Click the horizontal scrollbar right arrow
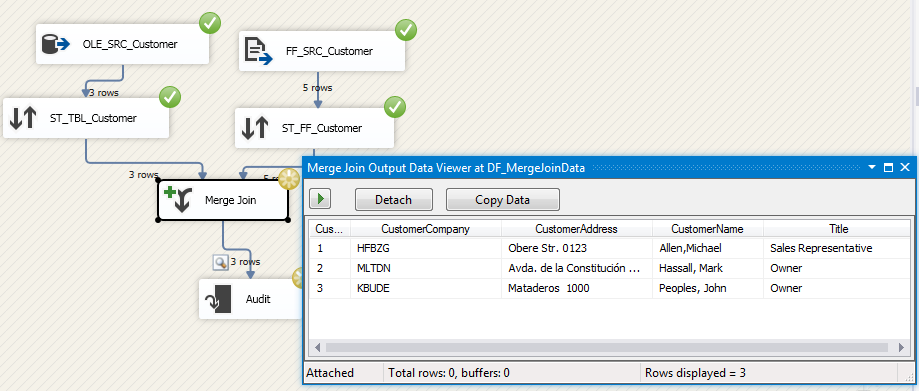The width and height of the screenshot is (919, 391). (x=901, y=348)
